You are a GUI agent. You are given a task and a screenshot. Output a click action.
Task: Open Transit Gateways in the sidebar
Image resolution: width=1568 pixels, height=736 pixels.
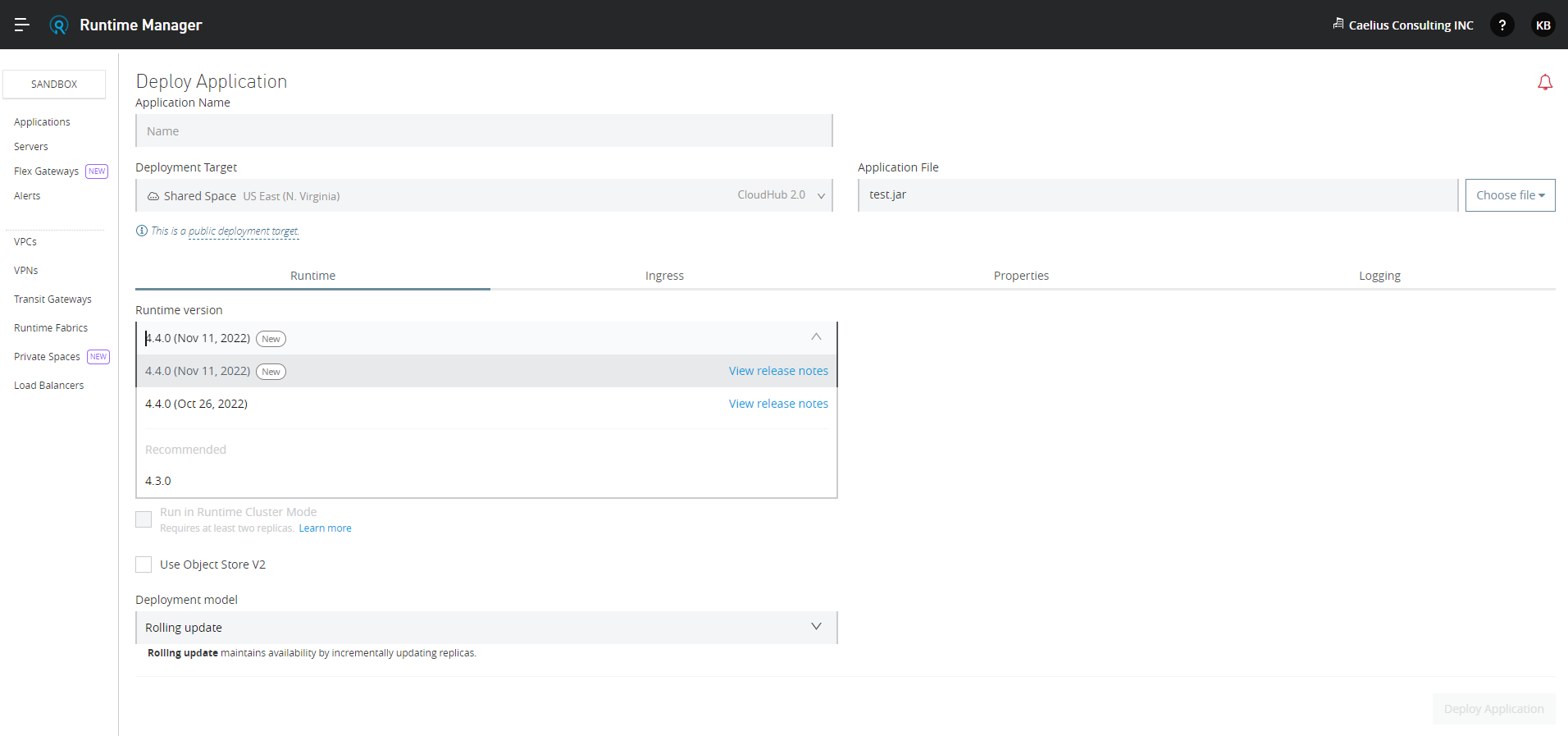point(52,299)
